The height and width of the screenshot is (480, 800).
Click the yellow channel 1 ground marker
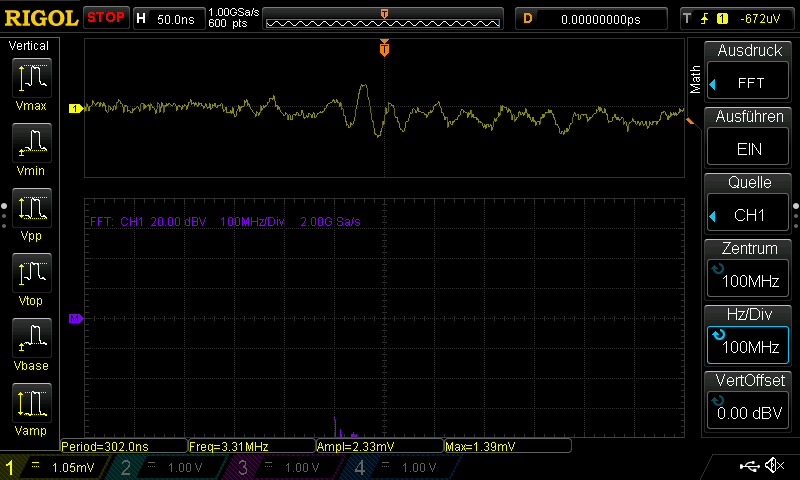pos(76,108)
